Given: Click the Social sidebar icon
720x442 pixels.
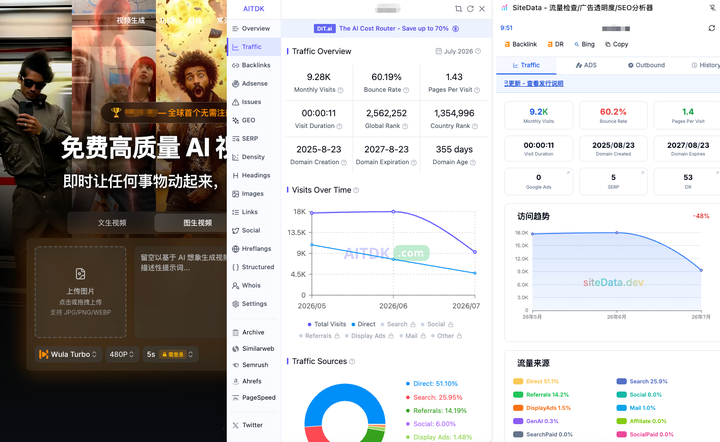Looking at the screenshot, I should [x=236, y=230].
